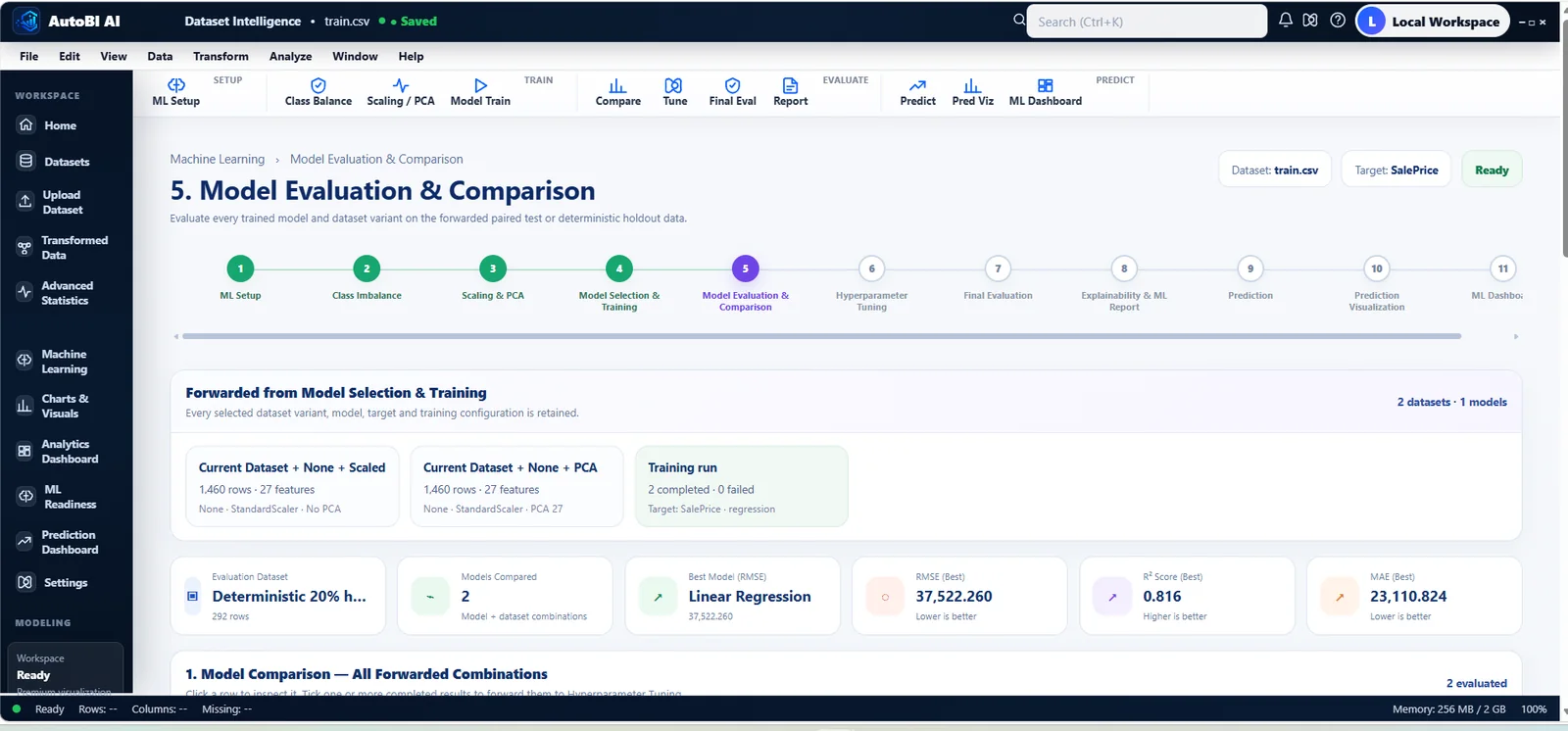Open Analytics Dashboard in sidebar
Viewport: 1568px width, 731px height.
[x=66, y=452]
